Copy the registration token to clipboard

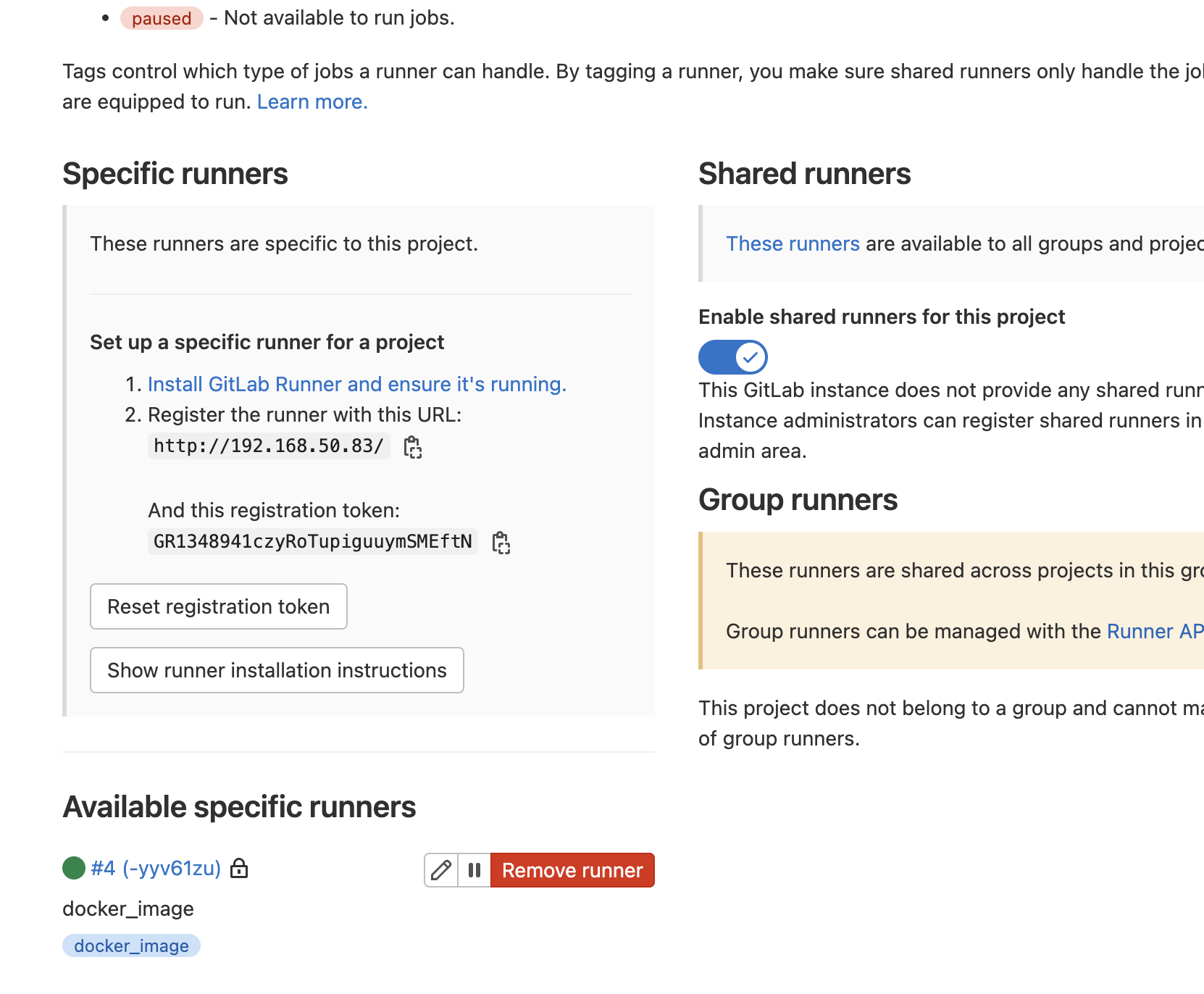(x=501, y=543)
